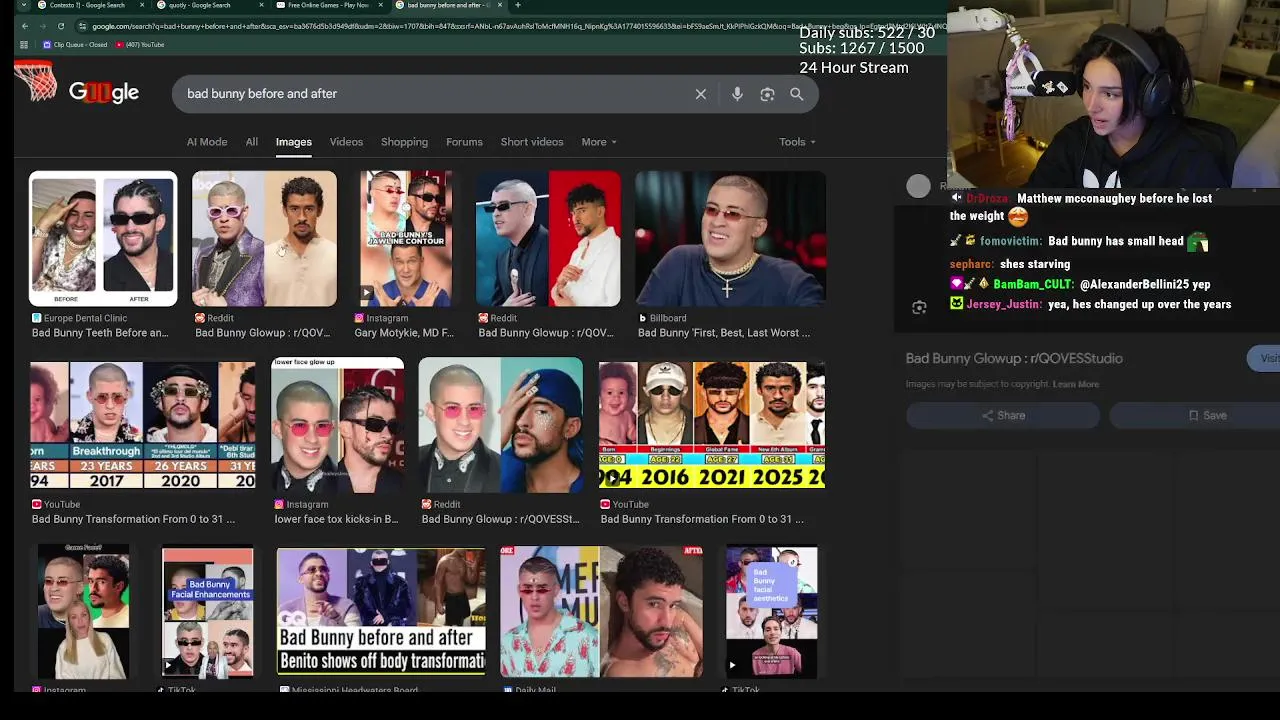Click the Bad Bunny 'First, Best, Last Worst caption
This screenshot has width=1280, height=720.
(724, 333)
